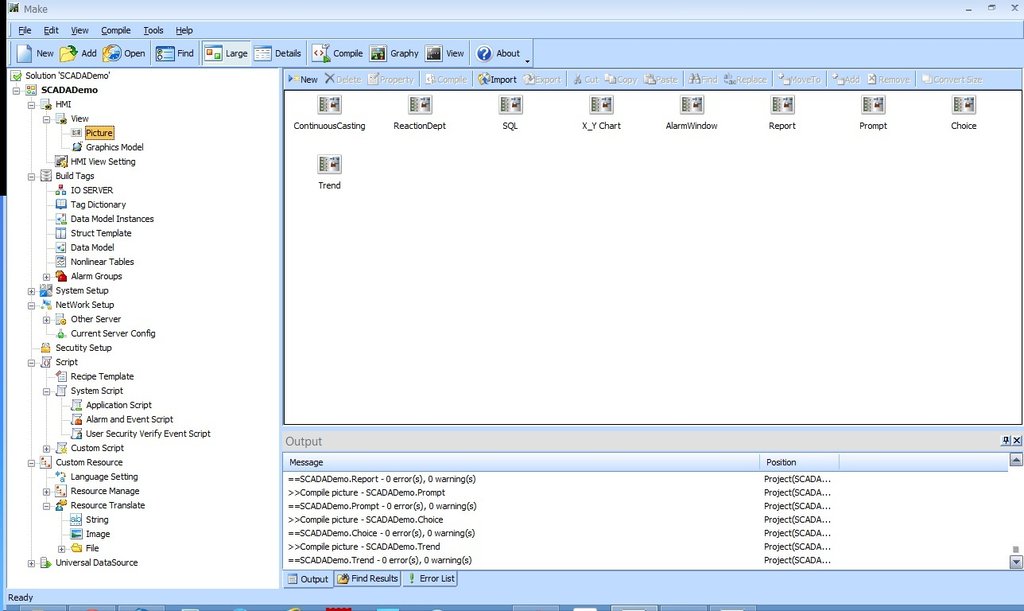Screen dimensions: 1024x611
Task: Select the ContinuousCasting picture thumbnail
Action: pos(328,106)
